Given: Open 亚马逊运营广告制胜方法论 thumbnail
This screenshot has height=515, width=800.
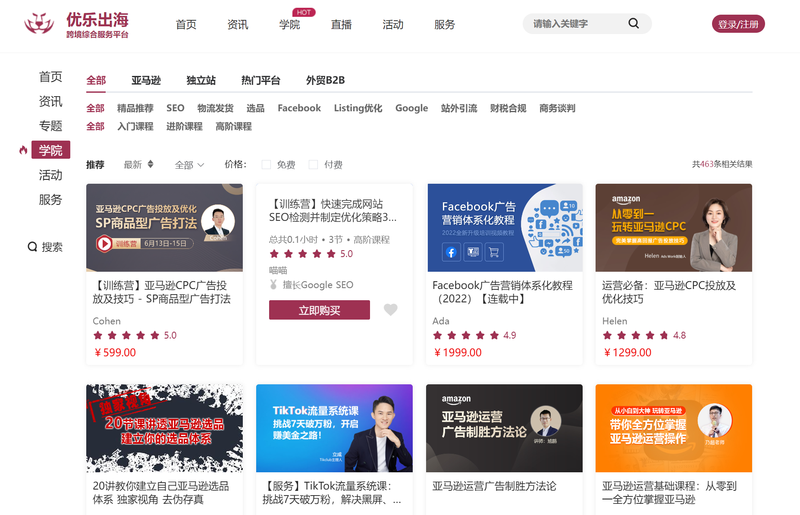Looking at the screenshot, I should [x=504, y=428].
